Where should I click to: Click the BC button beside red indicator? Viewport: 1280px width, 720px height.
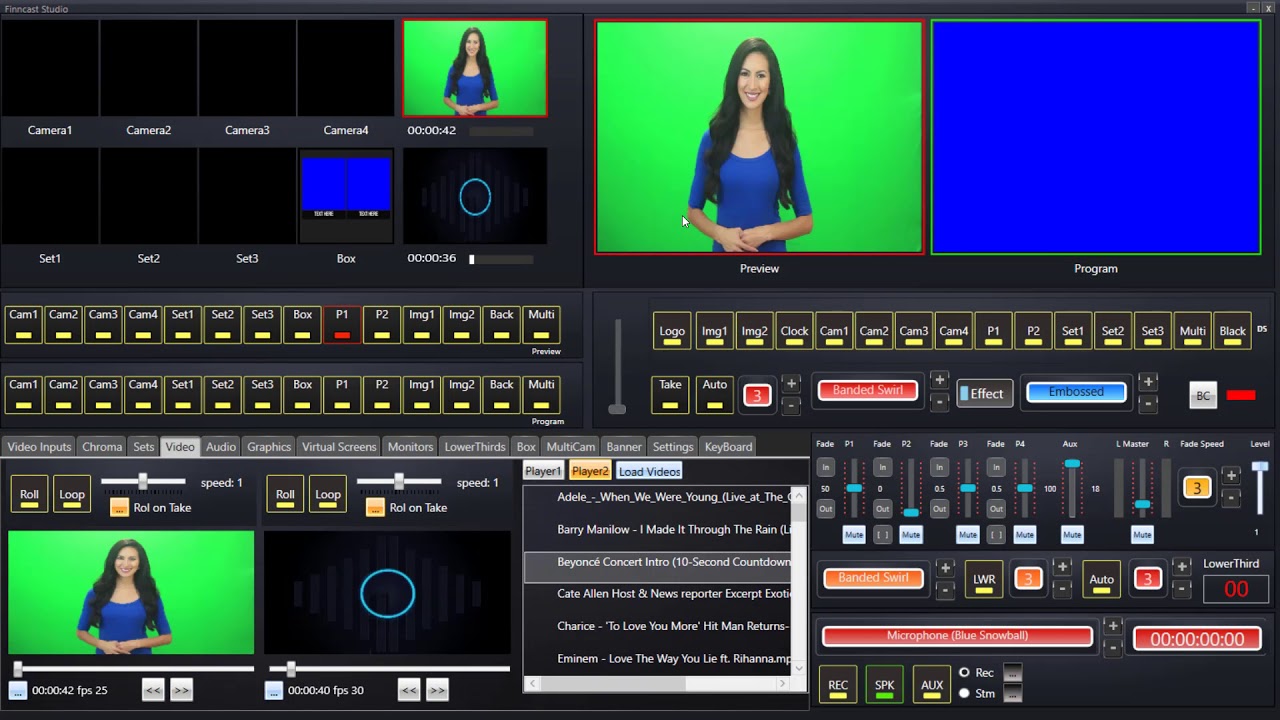(1203, 396)
